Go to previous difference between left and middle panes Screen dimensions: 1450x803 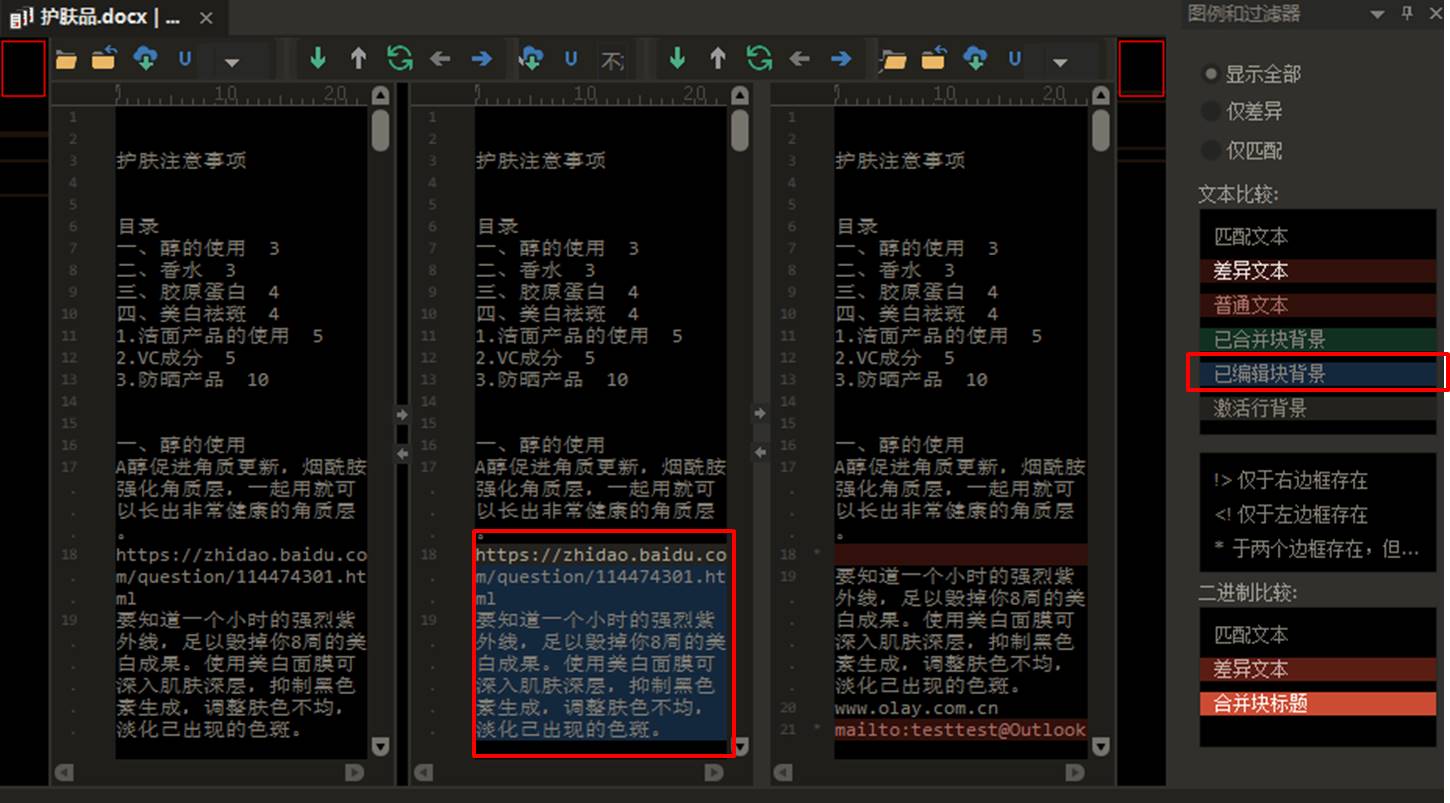tap(358, 59)
